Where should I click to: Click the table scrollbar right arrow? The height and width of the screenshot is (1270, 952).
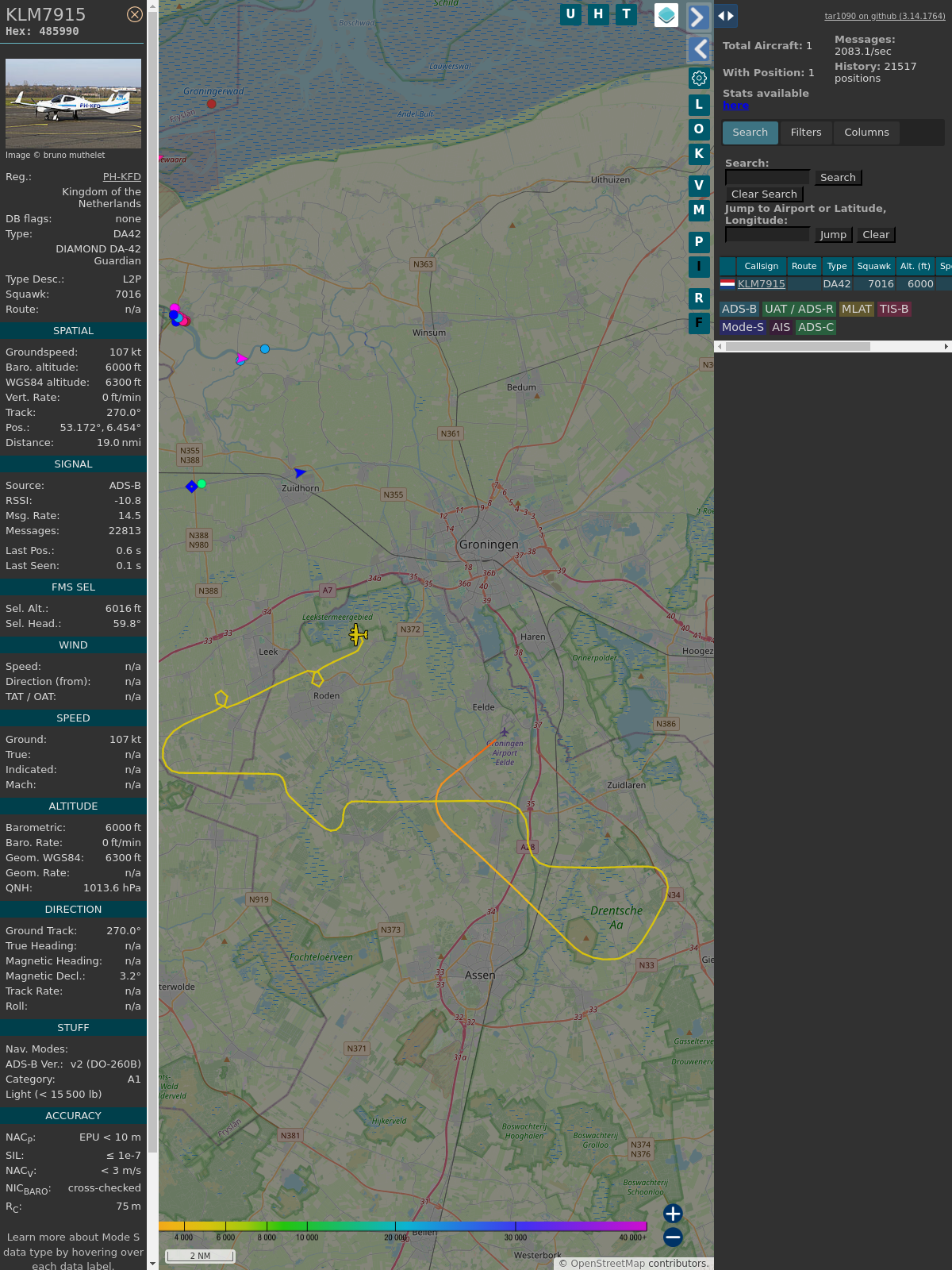pyautogui.click(x=946, y=346)
